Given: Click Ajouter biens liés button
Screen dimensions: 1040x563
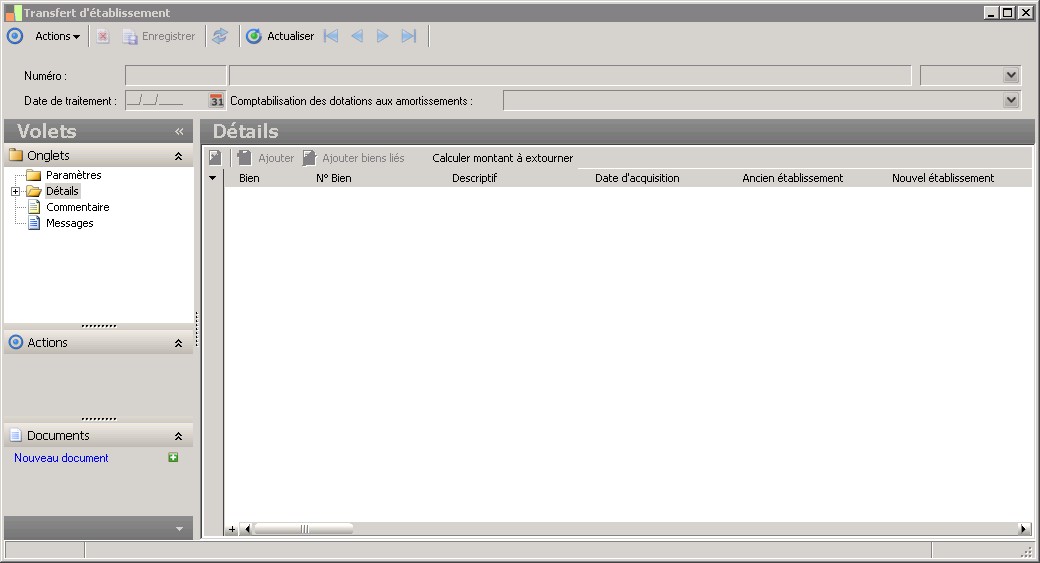Looking at the screenshot, I should coord(354,158).
